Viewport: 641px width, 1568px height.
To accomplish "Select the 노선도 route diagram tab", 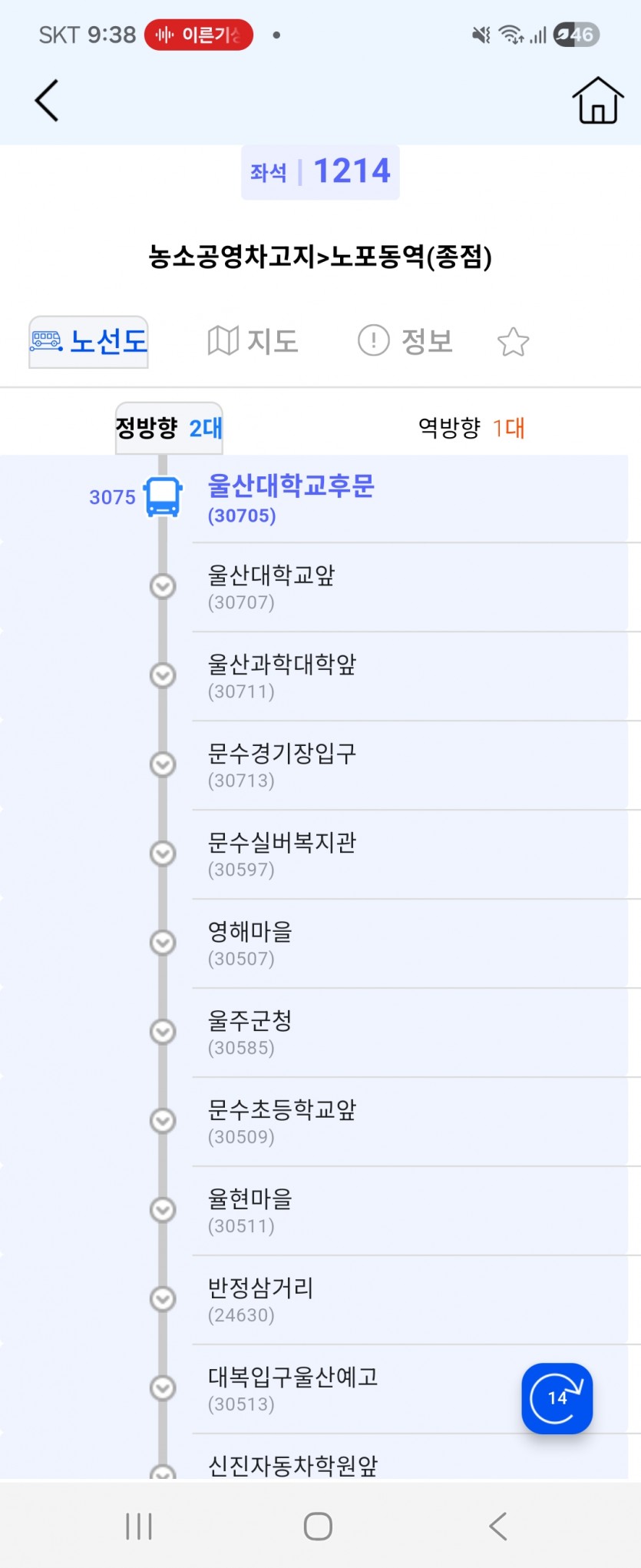I will tap(89, 342).
